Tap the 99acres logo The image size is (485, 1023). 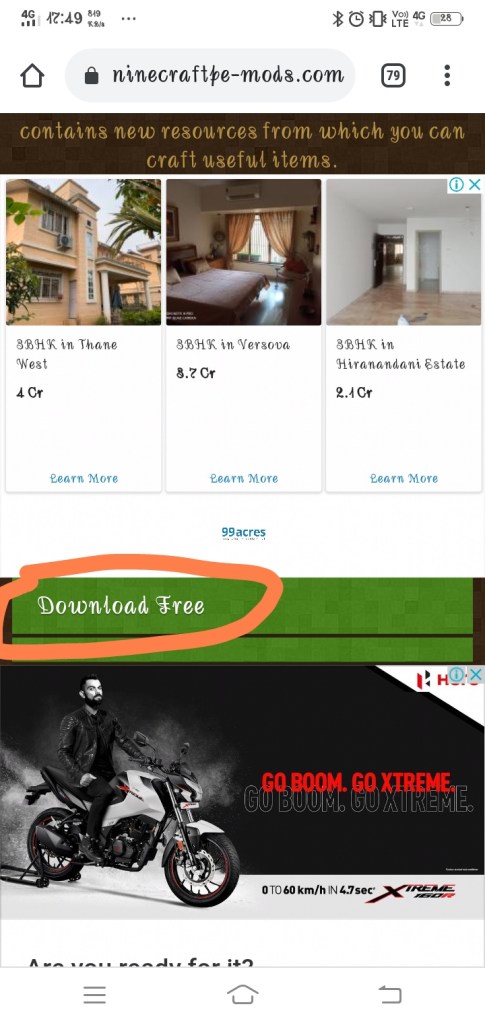243,533
